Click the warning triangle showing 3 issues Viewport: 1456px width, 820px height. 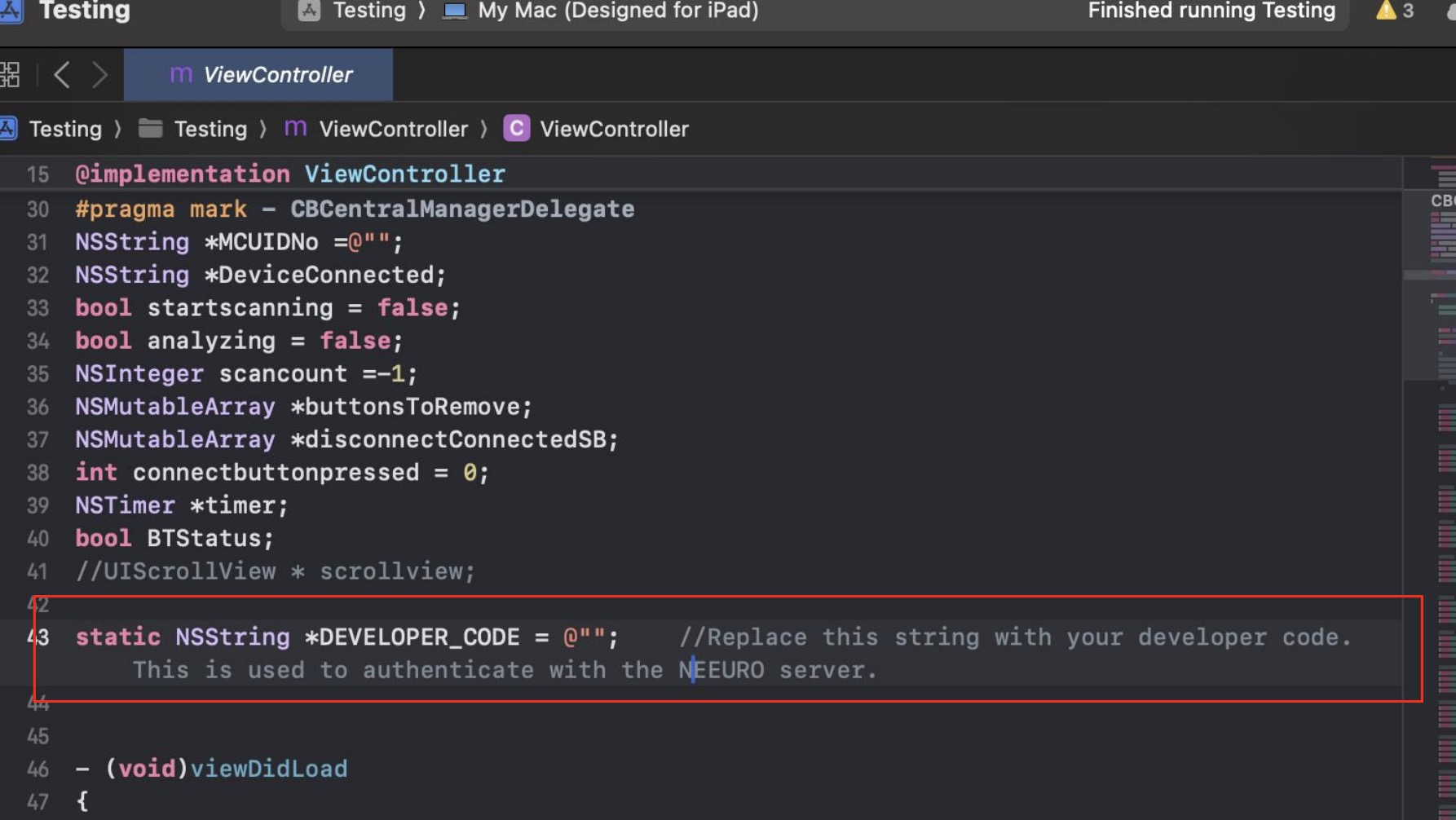[1385, 11]
